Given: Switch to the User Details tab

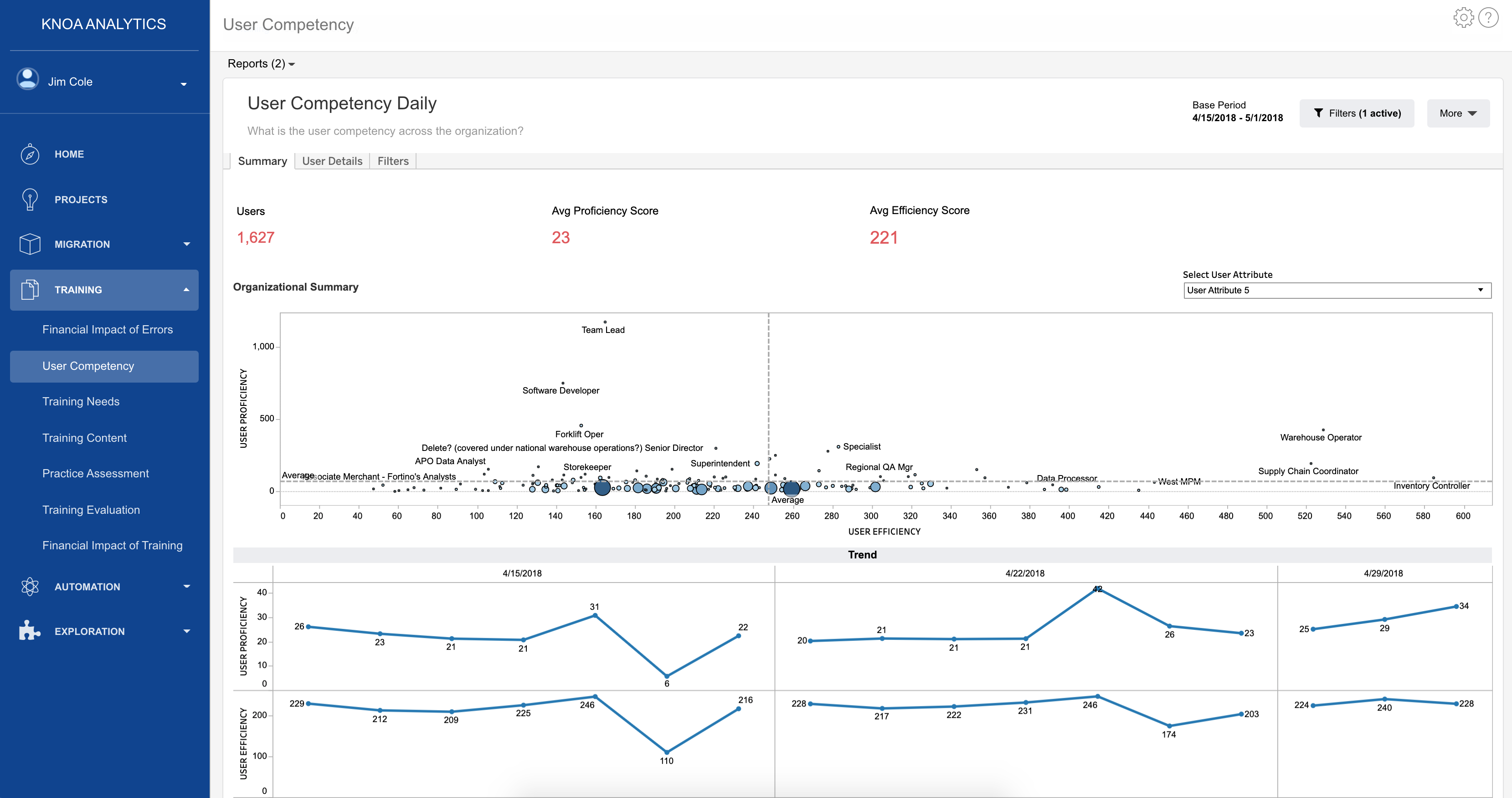Looking at the screenshot, I should point(332,161).
